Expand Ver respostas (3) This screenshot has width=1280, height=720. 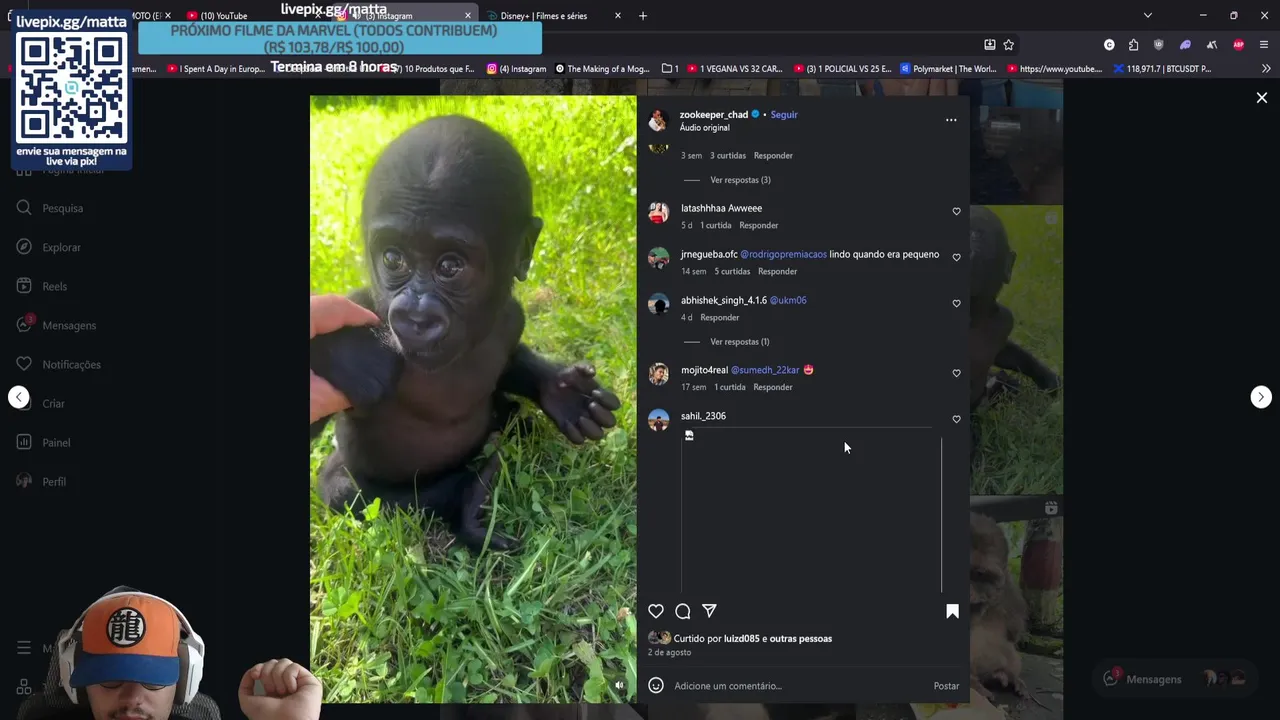coord(740,180)
